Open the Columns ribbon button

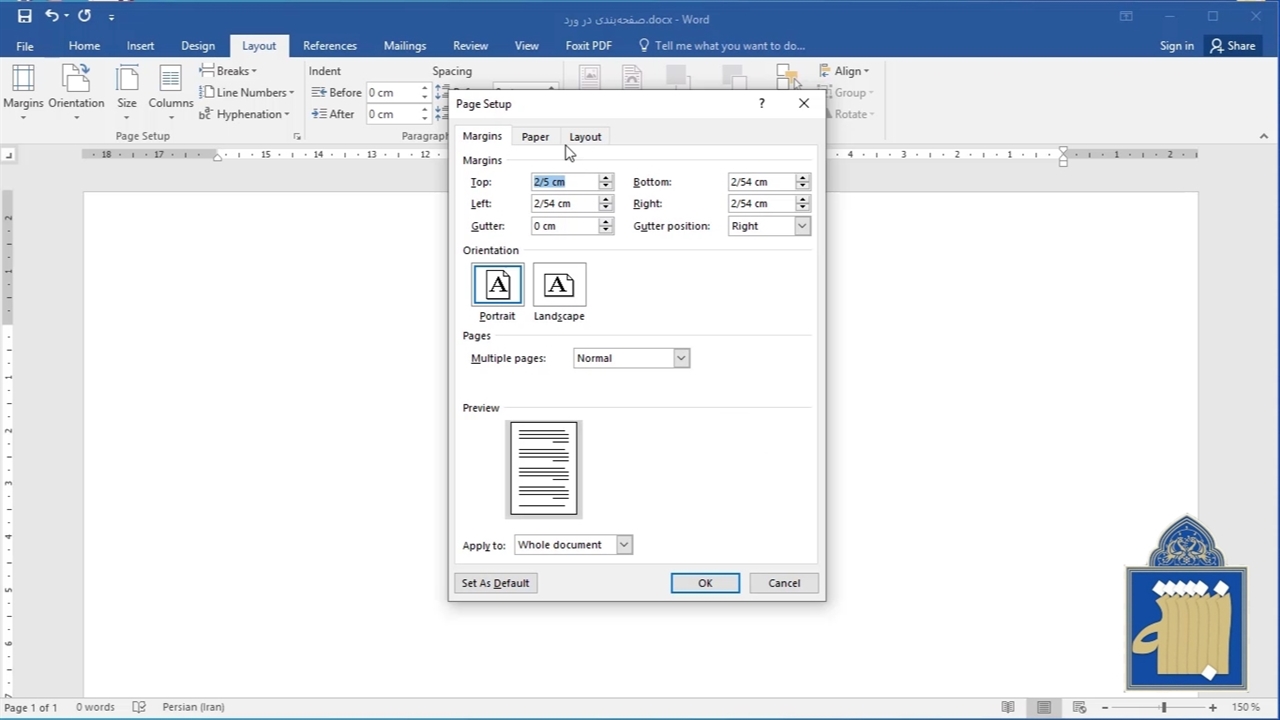point(170,90)
